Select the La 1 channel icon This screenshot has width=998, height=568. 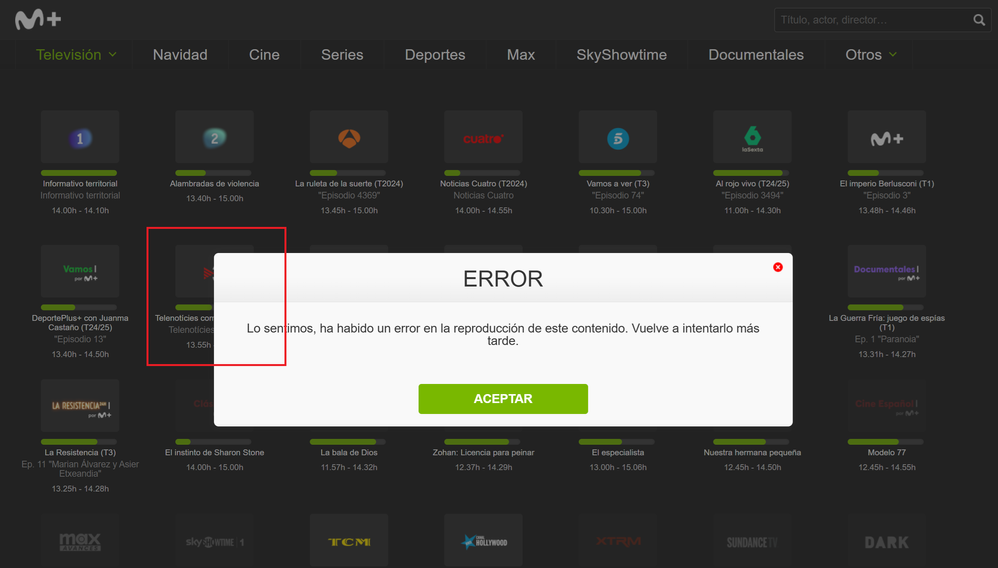point(80,137)
